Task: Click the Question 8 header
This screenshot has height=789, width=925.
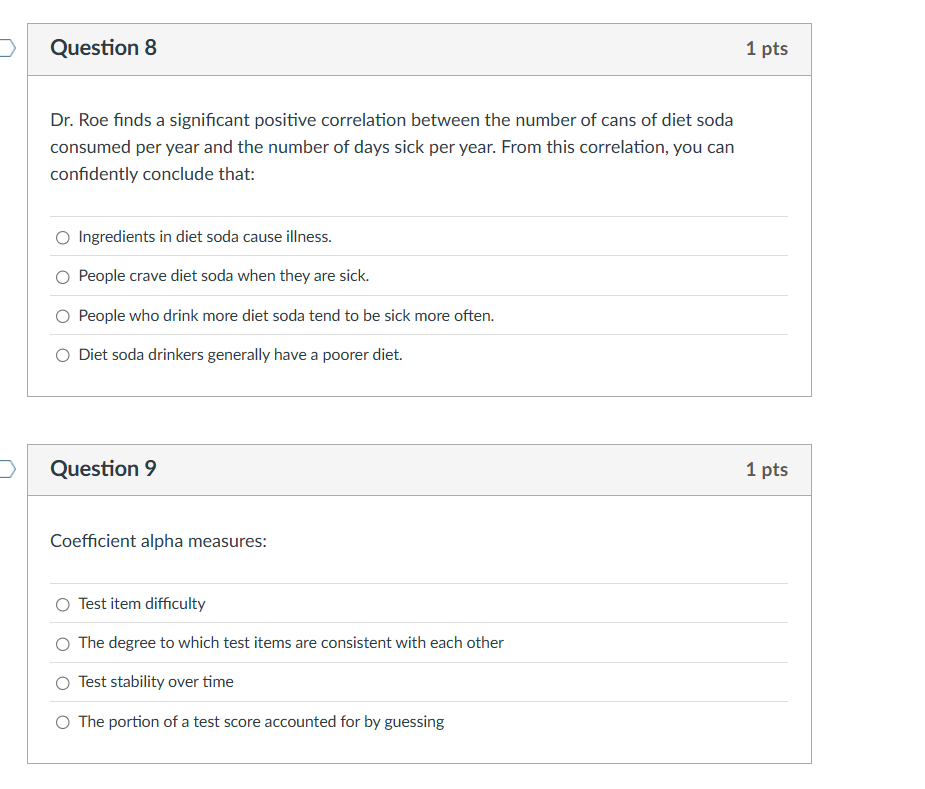Action: point(103,48)
